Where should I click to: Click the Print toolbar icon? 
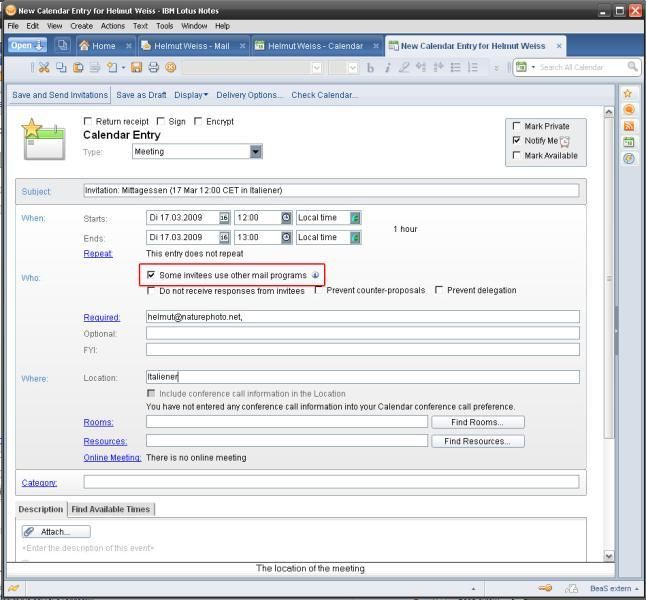[x=154, y=67]
